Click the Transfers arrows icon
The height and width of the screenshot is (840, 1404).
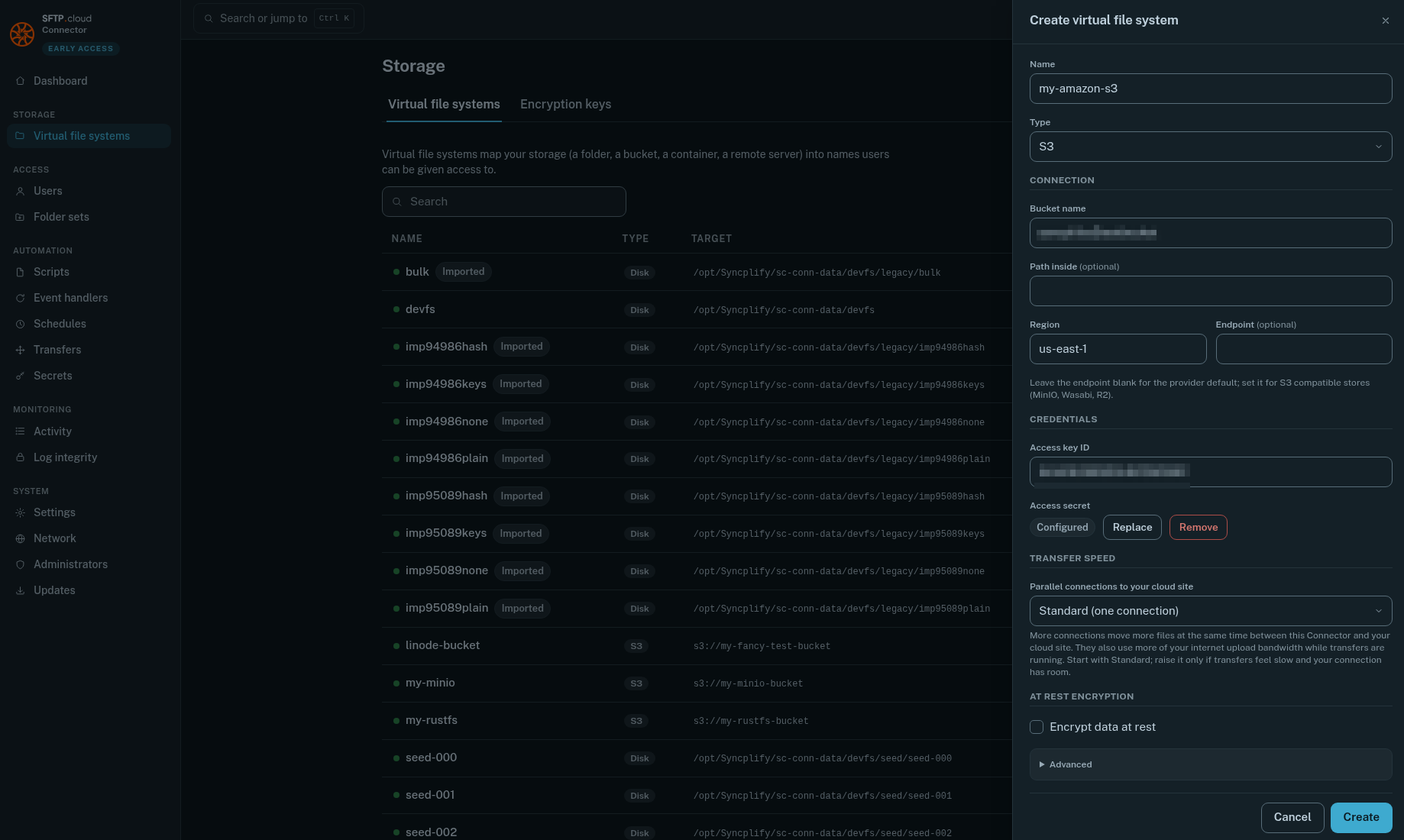[x=20, y=350]
